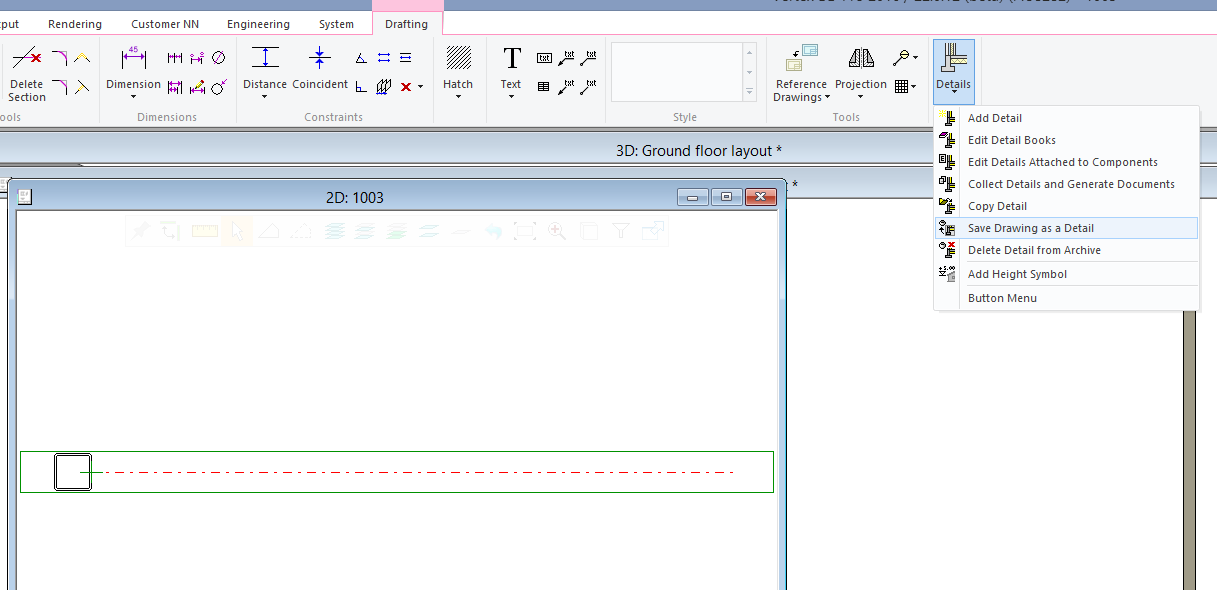Expand the Dimension dropdown arrow

click(x=133, y=97)
